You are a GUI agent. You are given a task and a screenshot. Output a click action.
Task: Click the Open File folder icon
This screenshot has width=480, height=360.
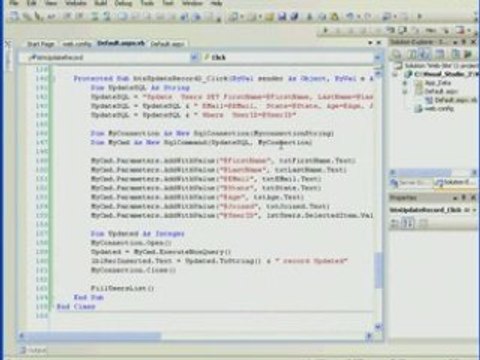(x=269, y=16)
